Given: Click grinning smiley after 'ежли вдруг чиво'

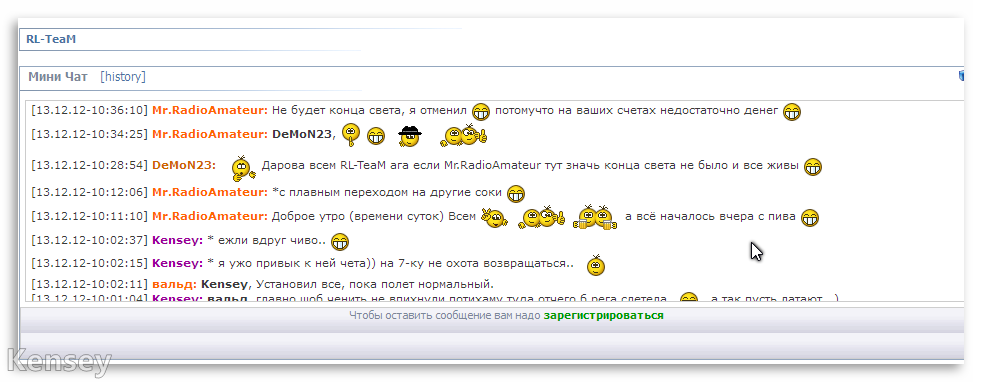Looking at the screenshot, I should click(339, 242).
